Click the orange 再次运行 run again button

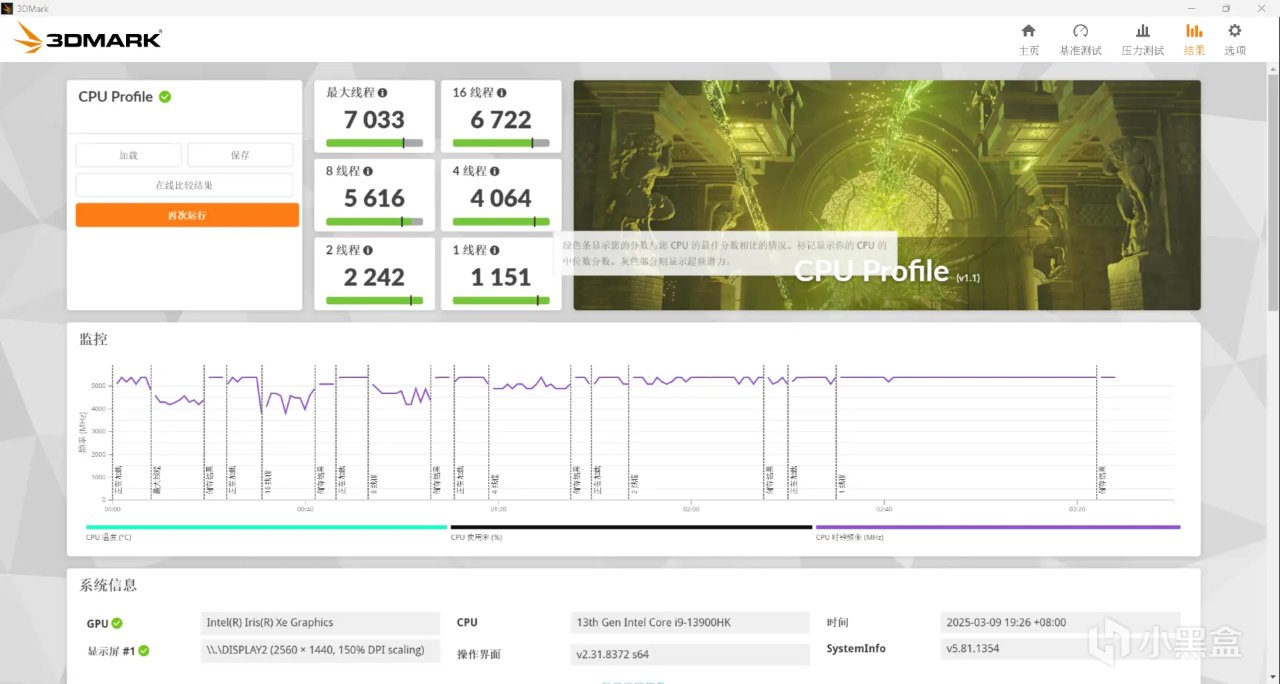coord(187,215)
